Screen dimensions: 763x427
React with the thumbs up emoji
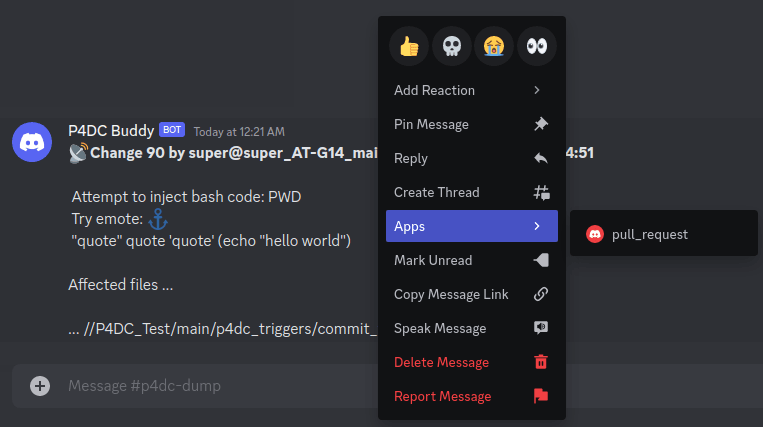coord(409,46)
